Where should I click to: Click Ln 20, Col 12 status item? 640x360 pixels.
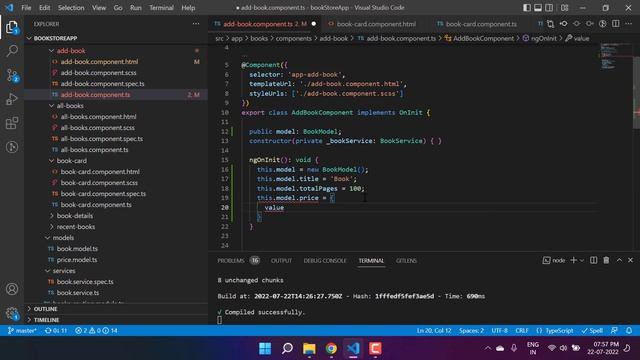[x=433, y=330]
